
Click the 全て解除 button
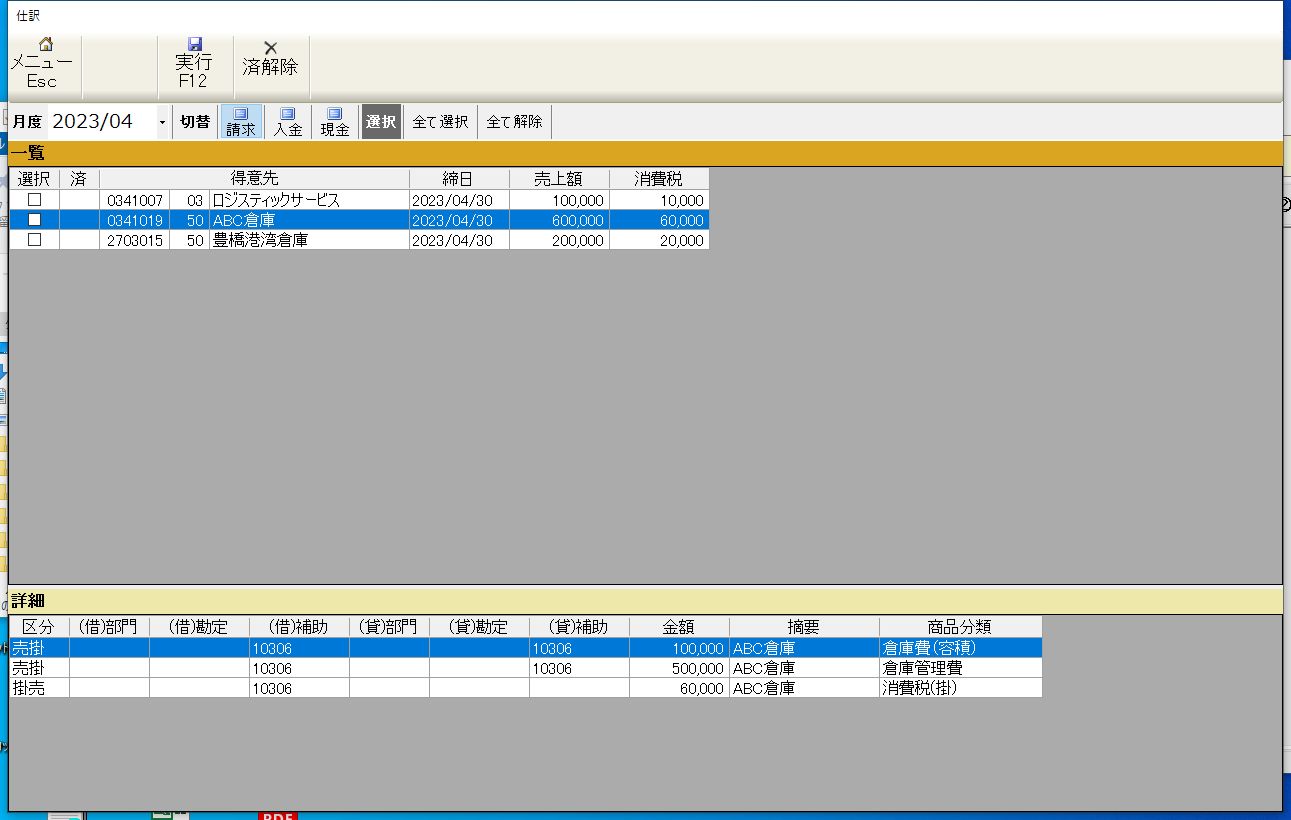click(x=514, y=122)
